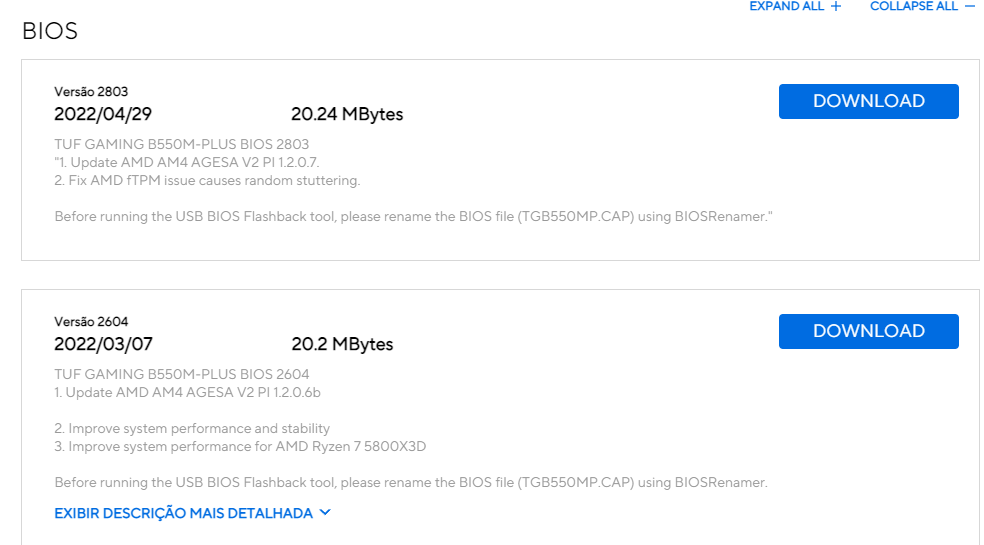984x545 pixels.
Task: Click the 20.24 MBytes file size
Action: click(x=347, y=114)
